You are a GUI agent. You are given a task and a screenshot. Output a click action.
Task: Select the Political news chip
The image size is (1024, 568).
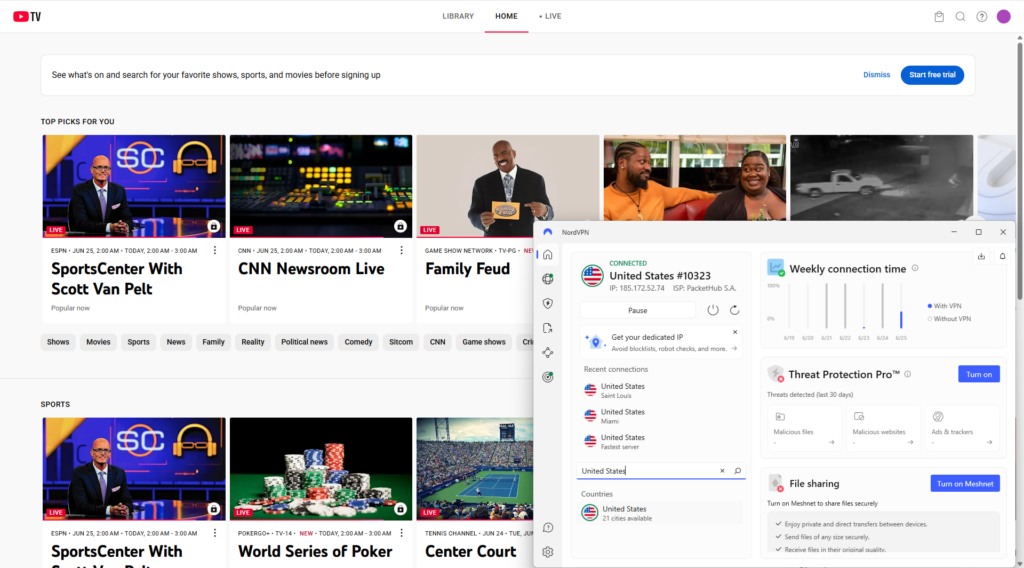pyautogui.click(x=304, y=342)
